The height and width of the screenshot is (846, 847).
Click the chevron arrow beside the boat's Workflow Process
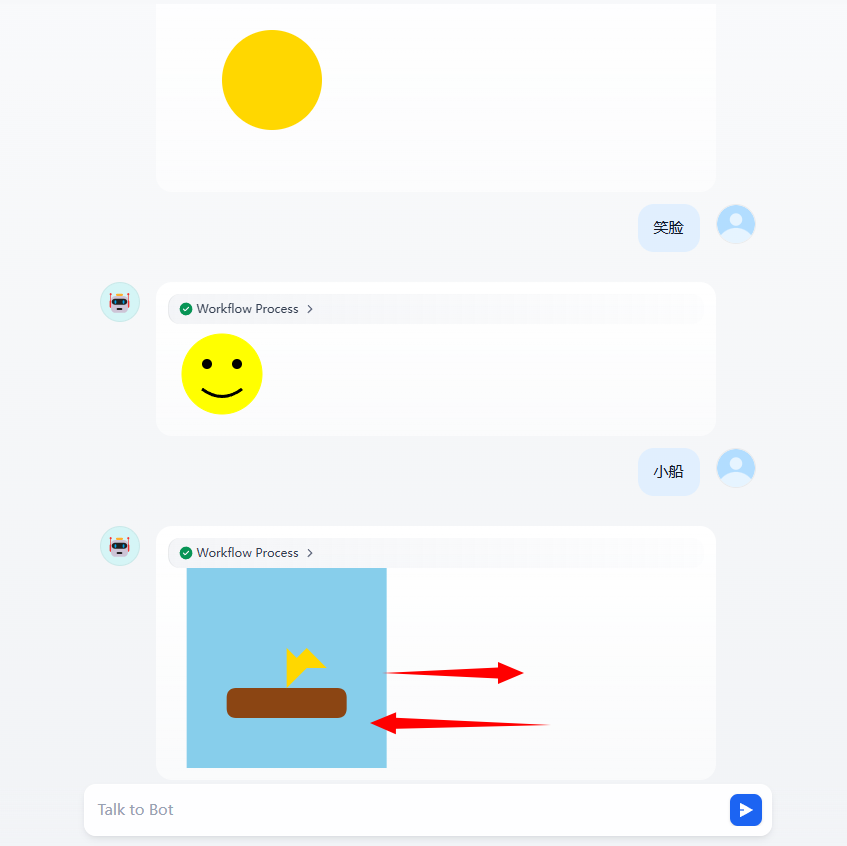point(310,553)
